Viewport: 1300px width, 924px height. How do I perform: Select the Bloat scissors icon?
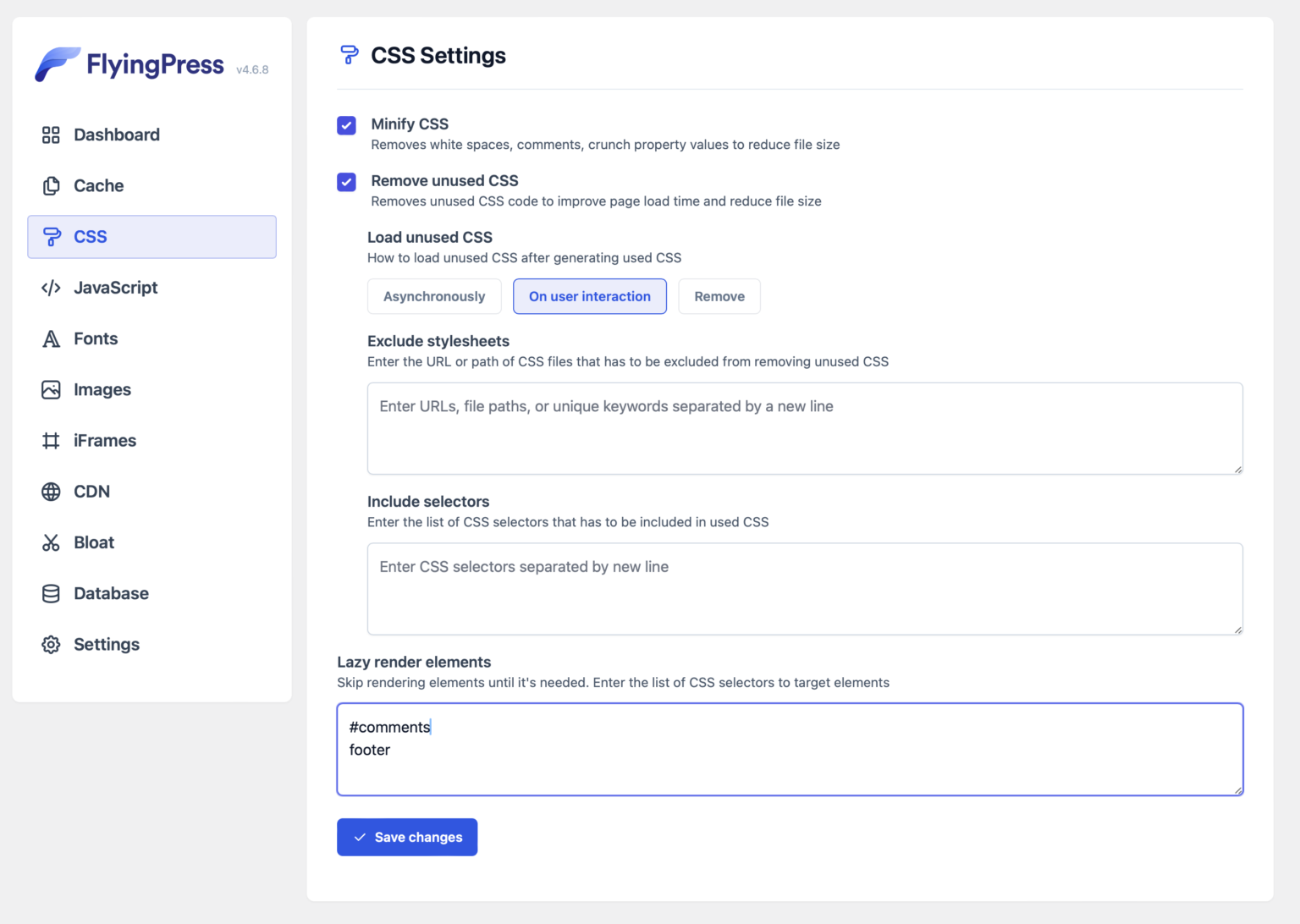(x=51, y=542)
